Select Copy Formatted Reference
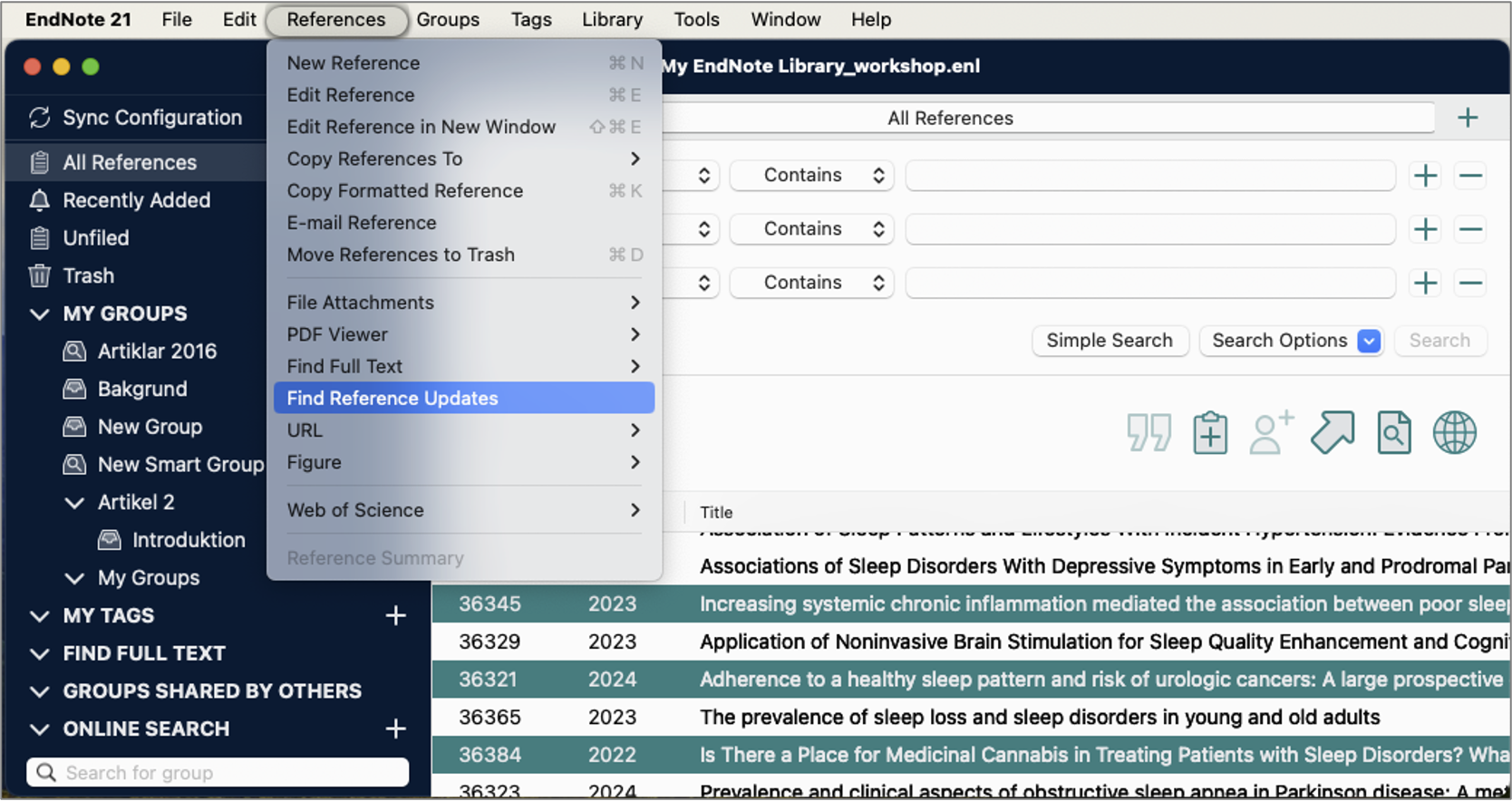Screen dimensions: 1512x801 [x=464, y=190]
